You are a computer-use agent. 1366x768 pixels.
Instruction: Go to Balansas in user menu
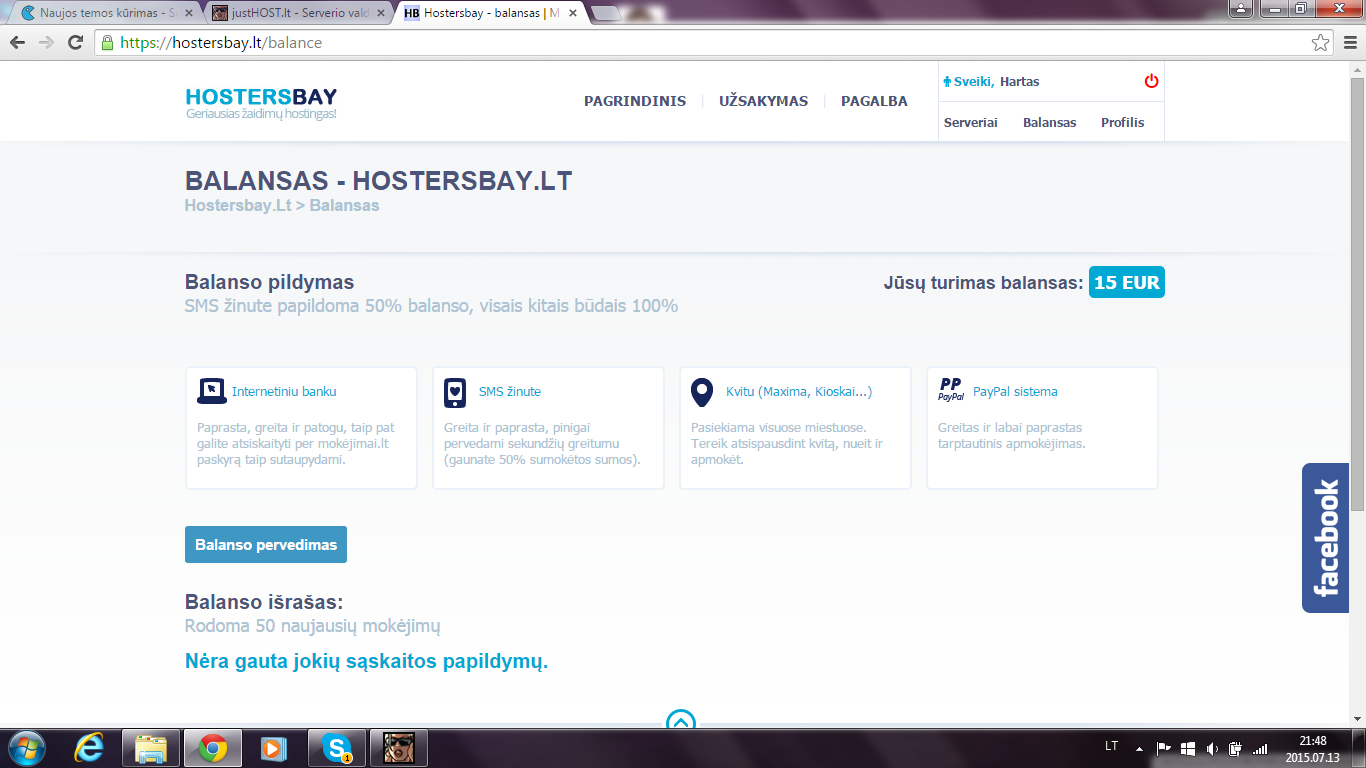click(x=1049, y=122)
